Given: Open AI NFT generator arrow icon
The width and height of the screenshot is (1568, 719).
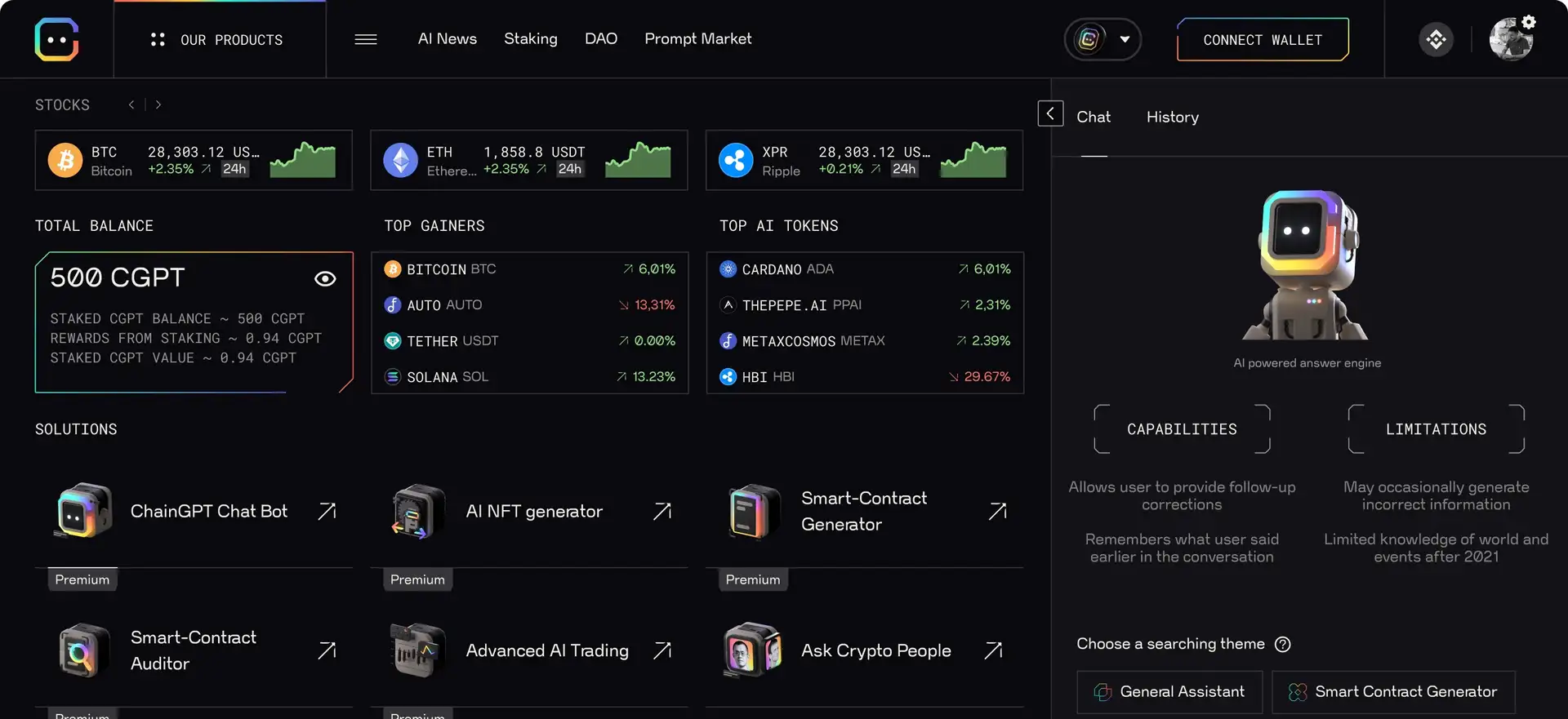Looking at the screenshot, I should (x=662, y=511).
